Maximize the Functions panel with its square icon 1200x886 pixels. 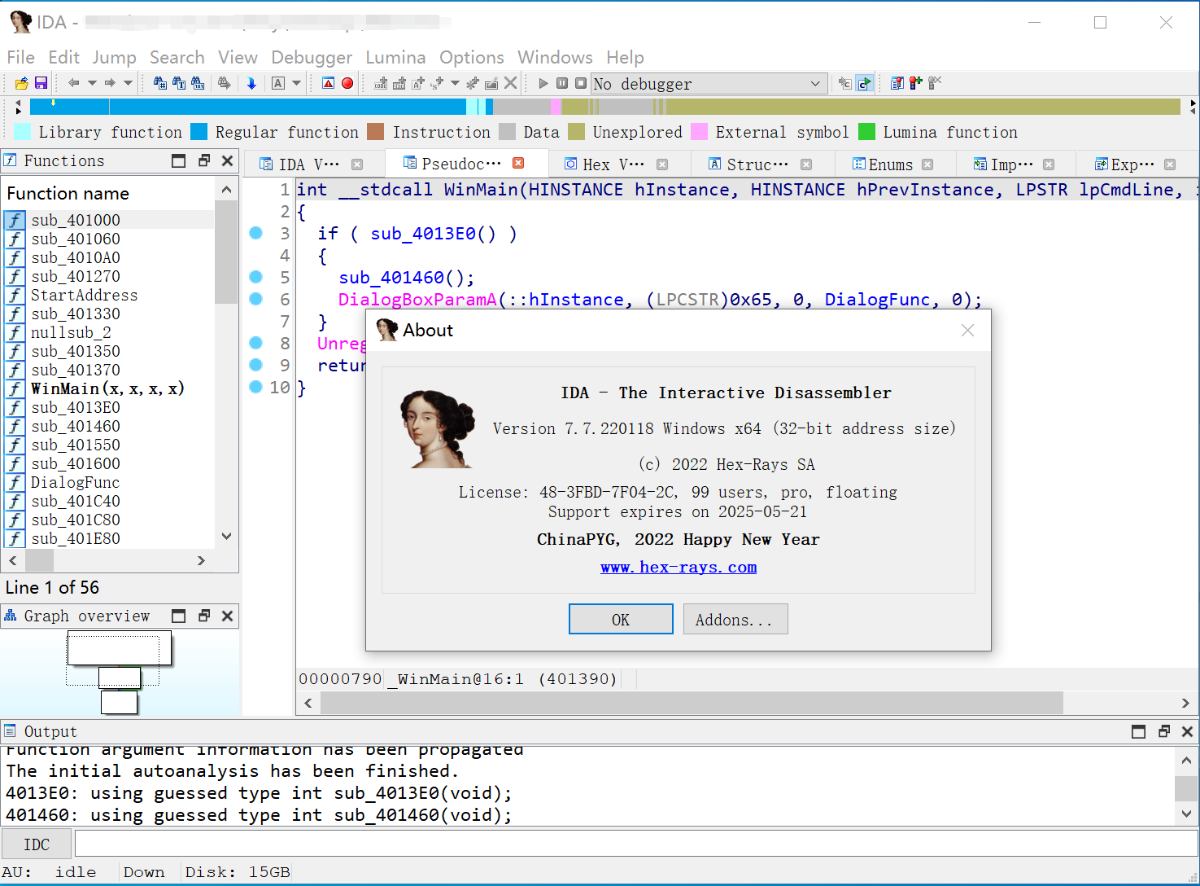point(179,161)
